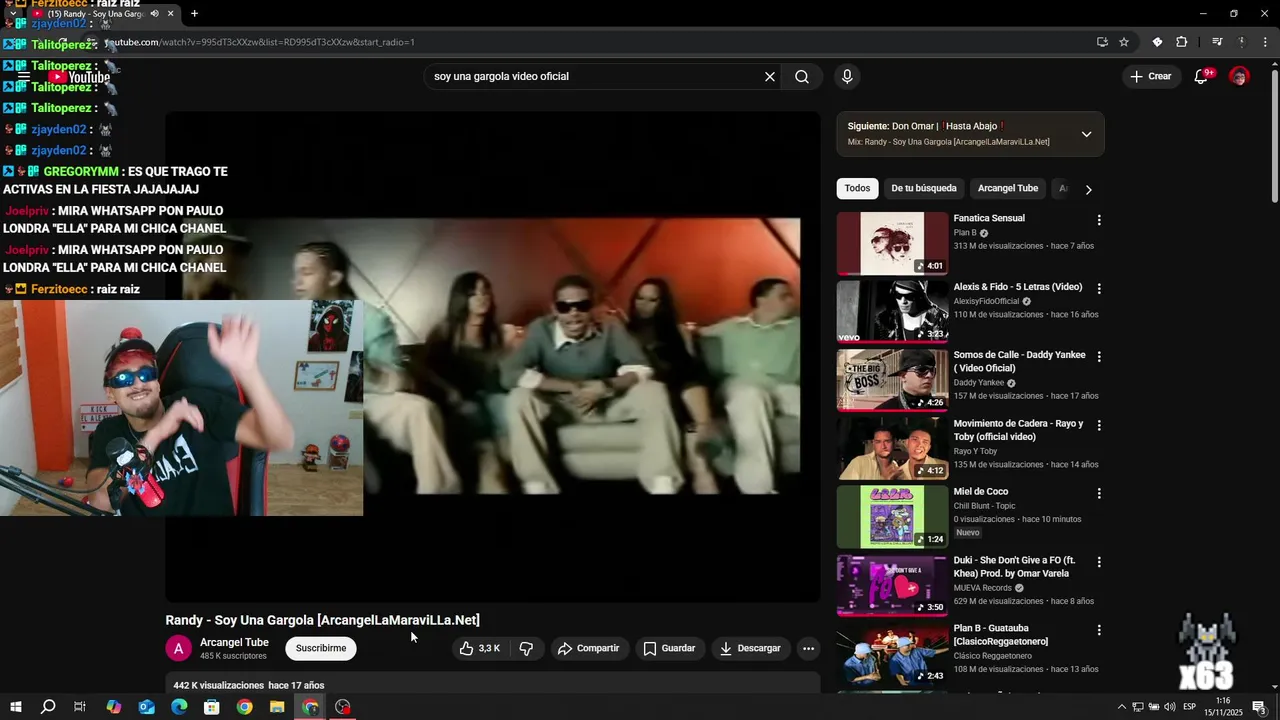This screenshot has height=720, width=1280.
Task: Open options for Somos de Calle video
Action: [x=1099, y=356]
